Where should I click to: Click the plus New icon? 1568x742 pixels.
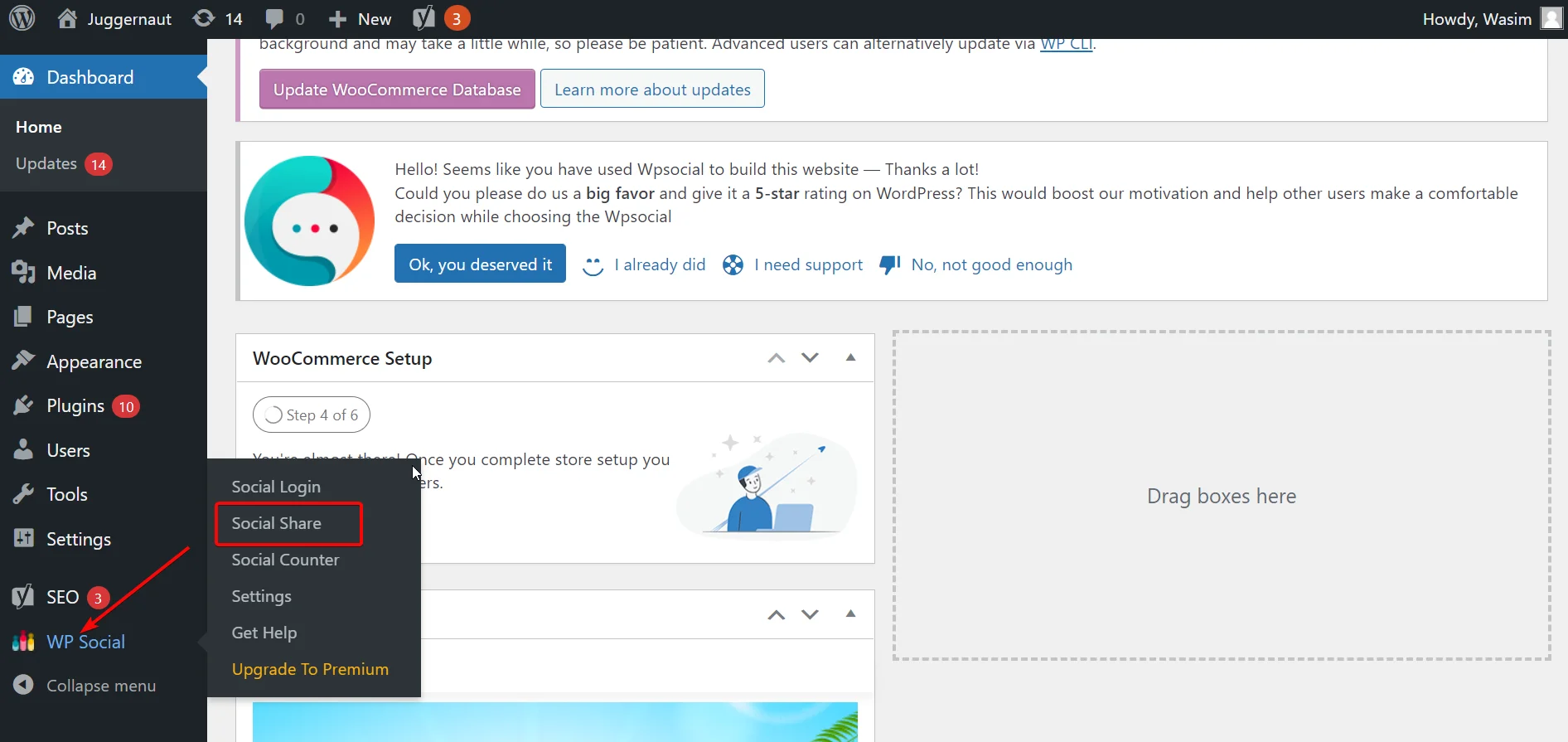tap(336, 19)
